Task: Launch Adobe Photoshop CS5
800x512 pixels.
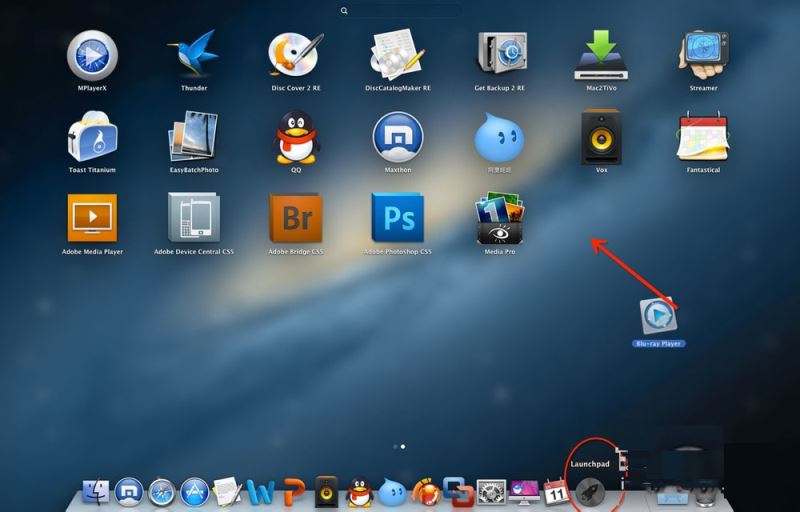Action: pyautogui.click(x=398, y=217)
